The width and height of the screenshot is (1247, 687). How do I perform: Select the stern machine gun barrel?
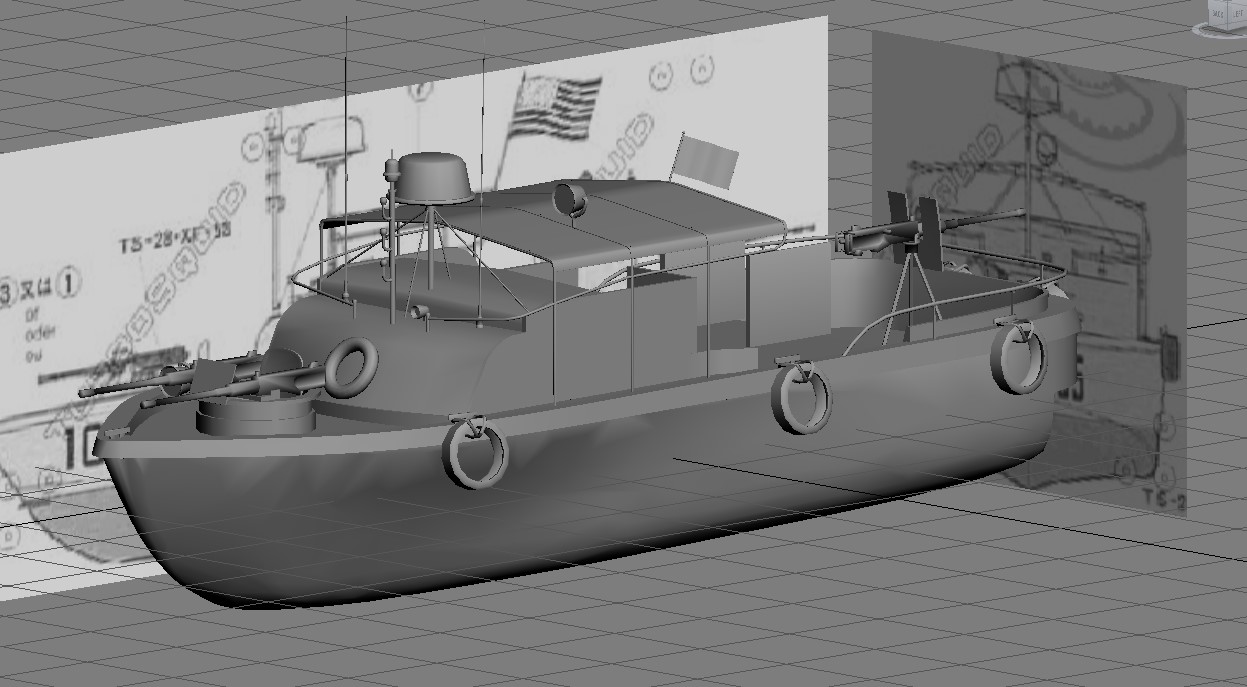pyautogui.click(x=979, y=219)
